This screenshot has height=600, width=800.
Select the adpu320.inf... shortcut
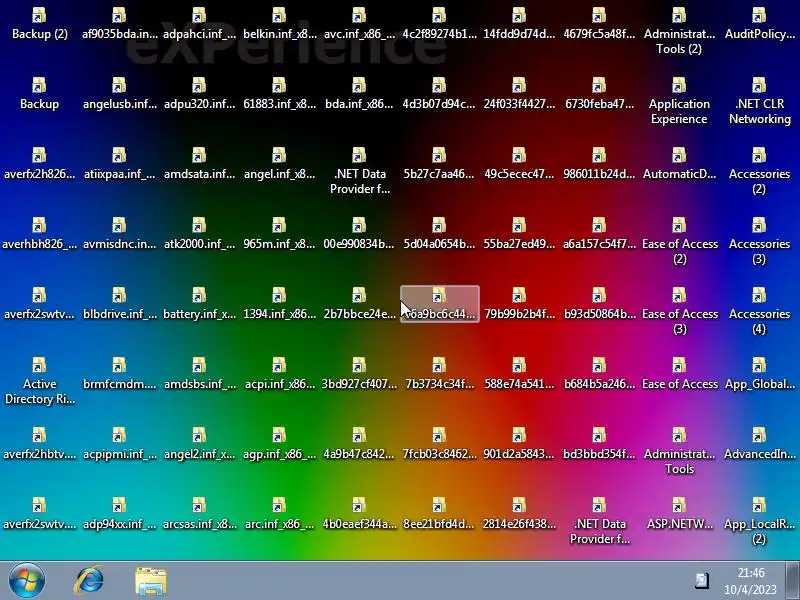tap(199, 93)
